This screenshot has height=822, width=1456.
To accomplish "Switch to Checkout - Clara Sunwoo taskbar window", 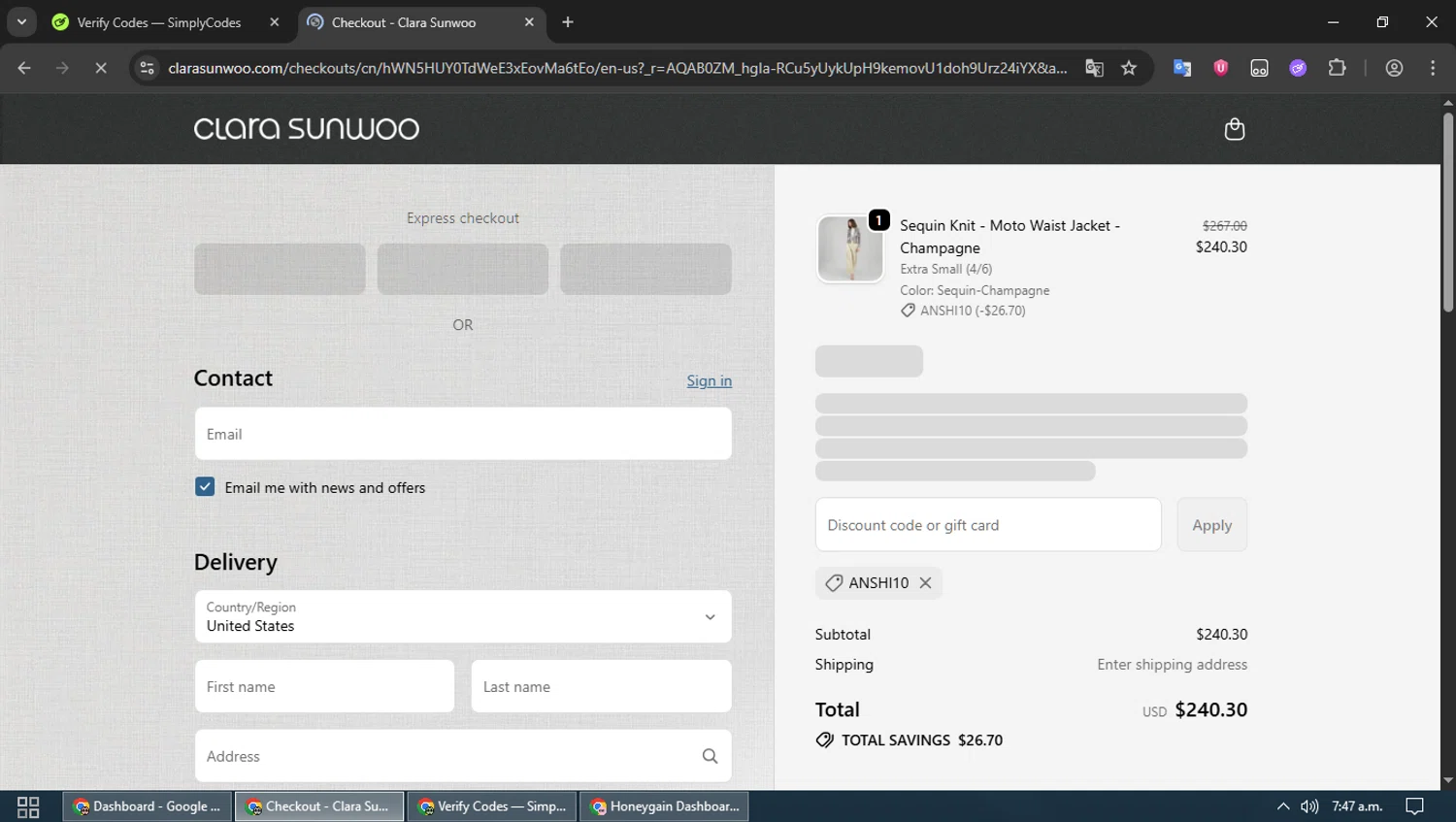I will [319, 806].
